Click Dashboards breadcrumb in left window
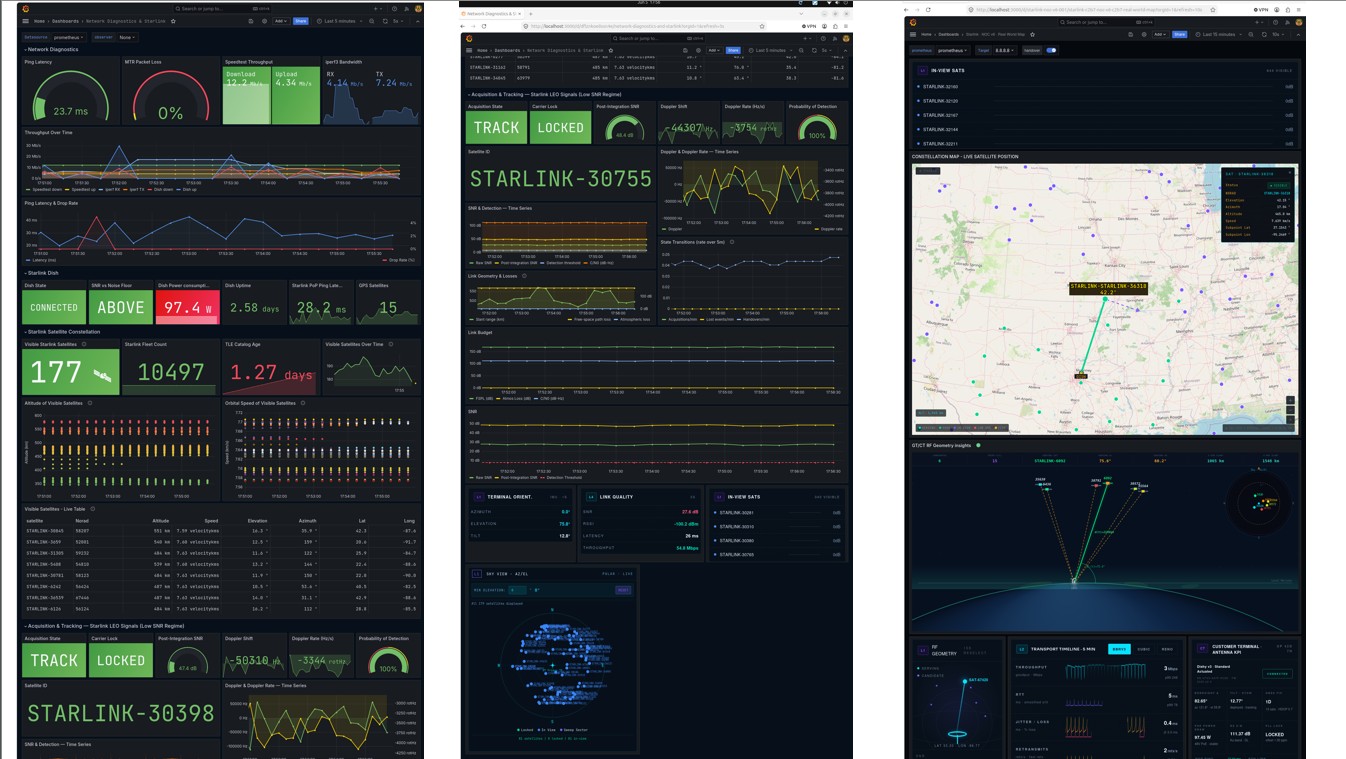 click(66, 21)
